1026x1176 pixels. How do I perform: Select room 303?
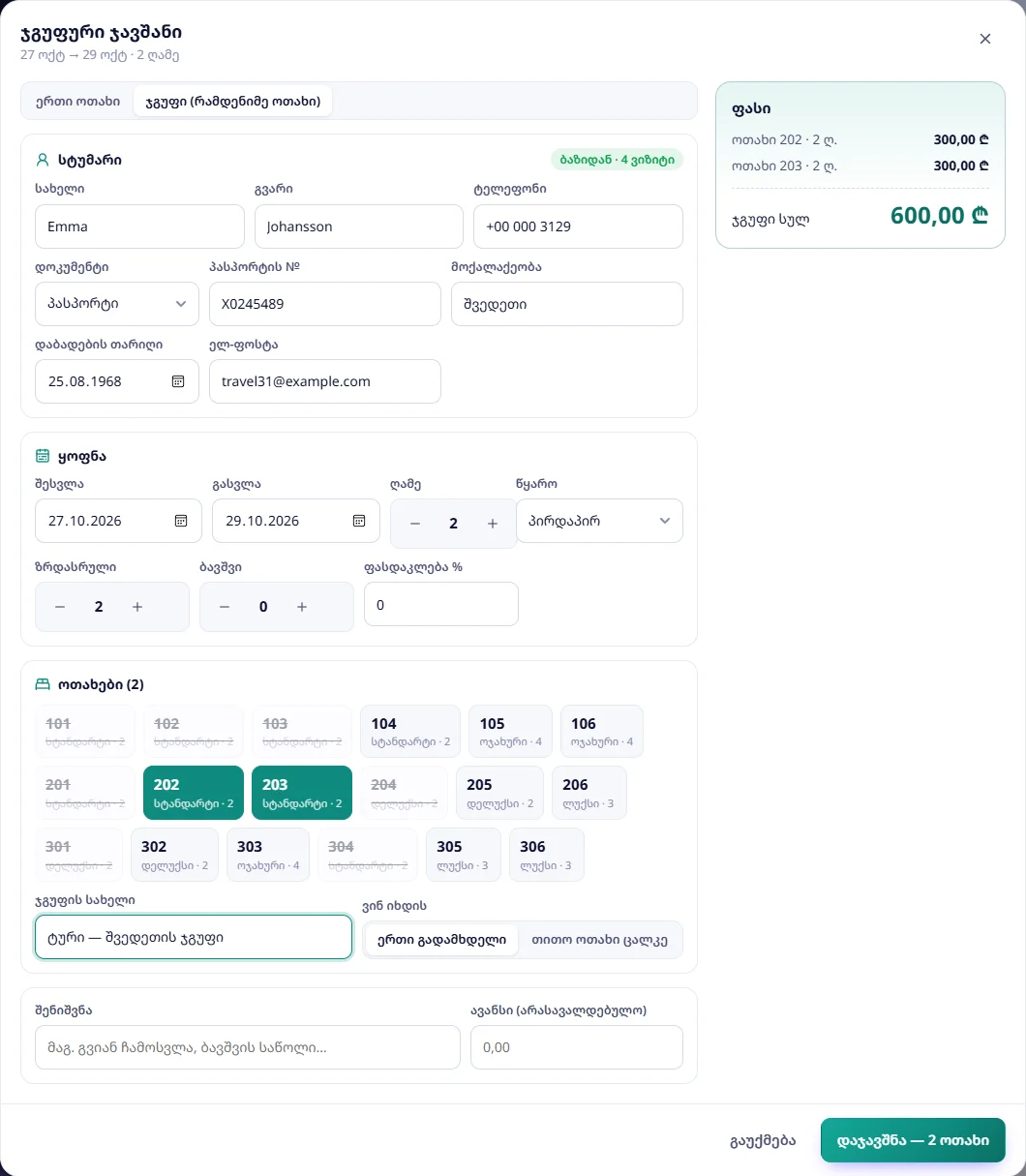[268, 855]
